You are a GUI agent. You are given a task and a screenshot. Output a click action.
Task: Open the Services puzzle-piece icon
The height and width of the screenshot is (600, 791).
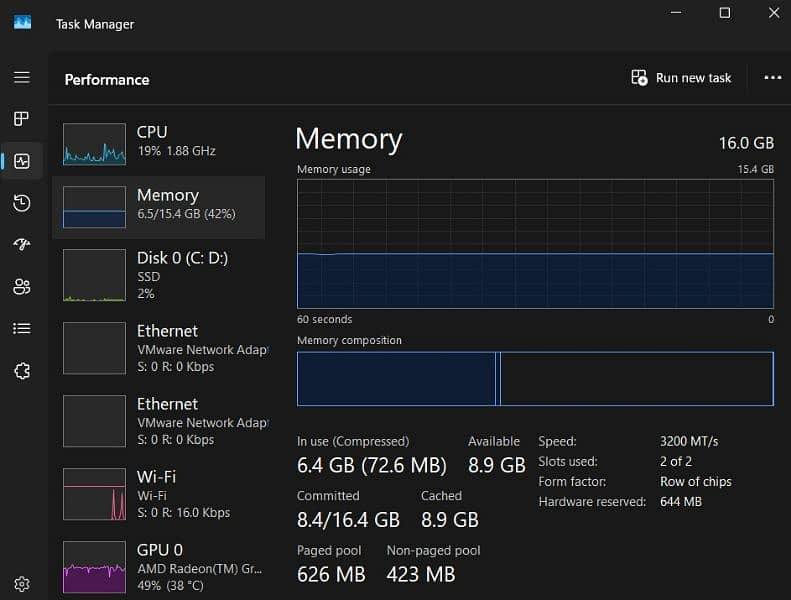pos(21,371)
